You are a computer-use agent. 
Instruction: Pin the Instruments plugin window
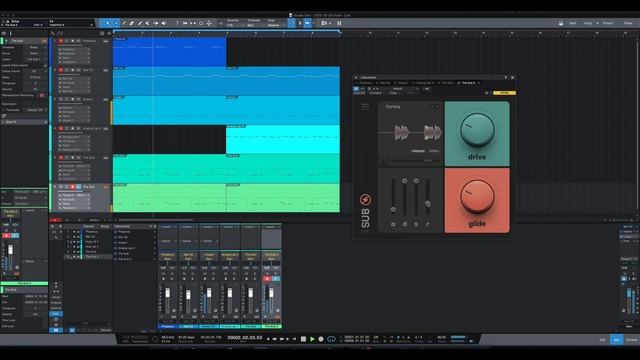coord(506,77)
